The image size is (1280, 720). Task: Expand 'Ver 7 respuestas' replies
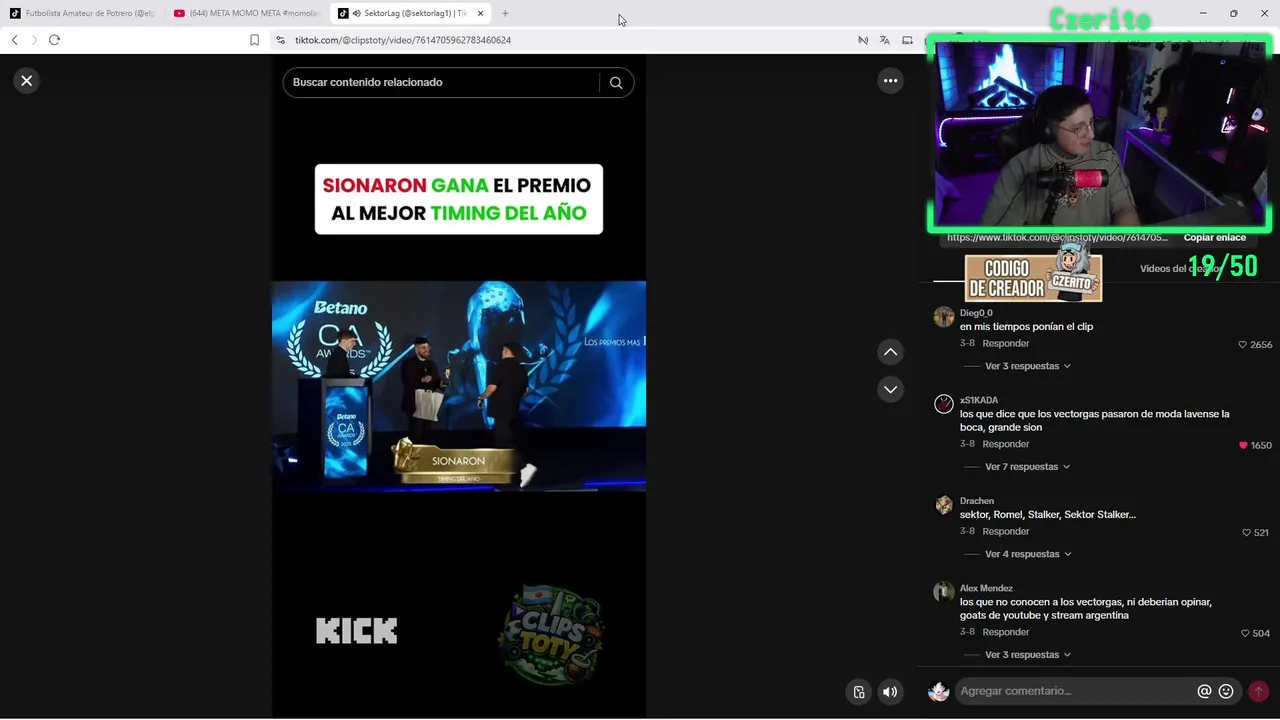[x=1028, y=467]
